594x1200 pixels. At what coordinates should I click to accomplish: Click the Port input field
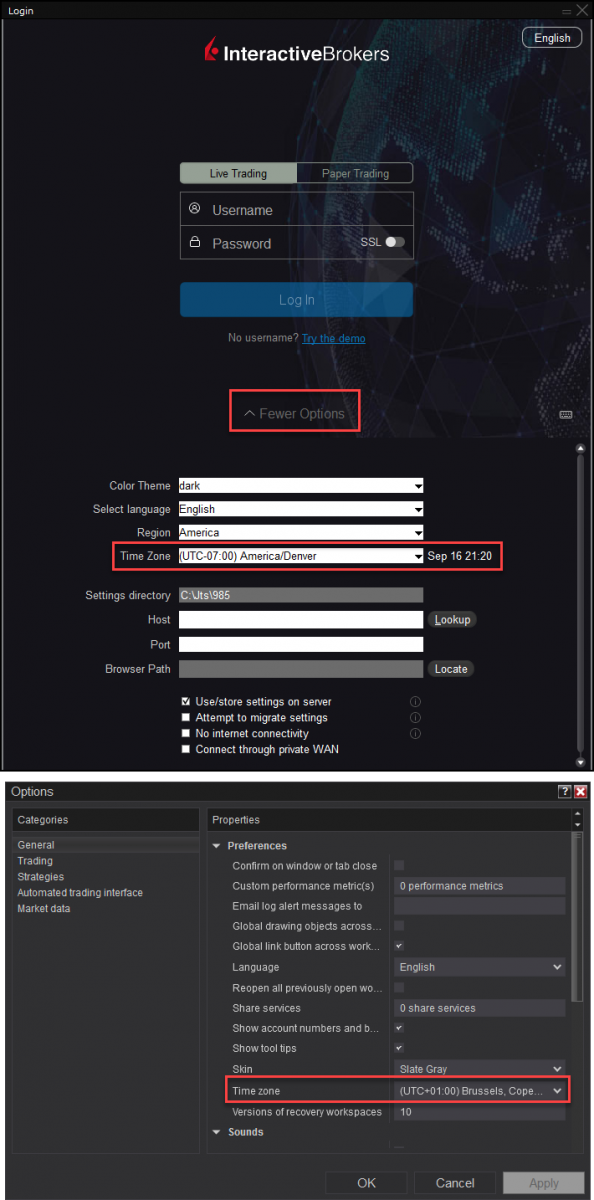301,644
